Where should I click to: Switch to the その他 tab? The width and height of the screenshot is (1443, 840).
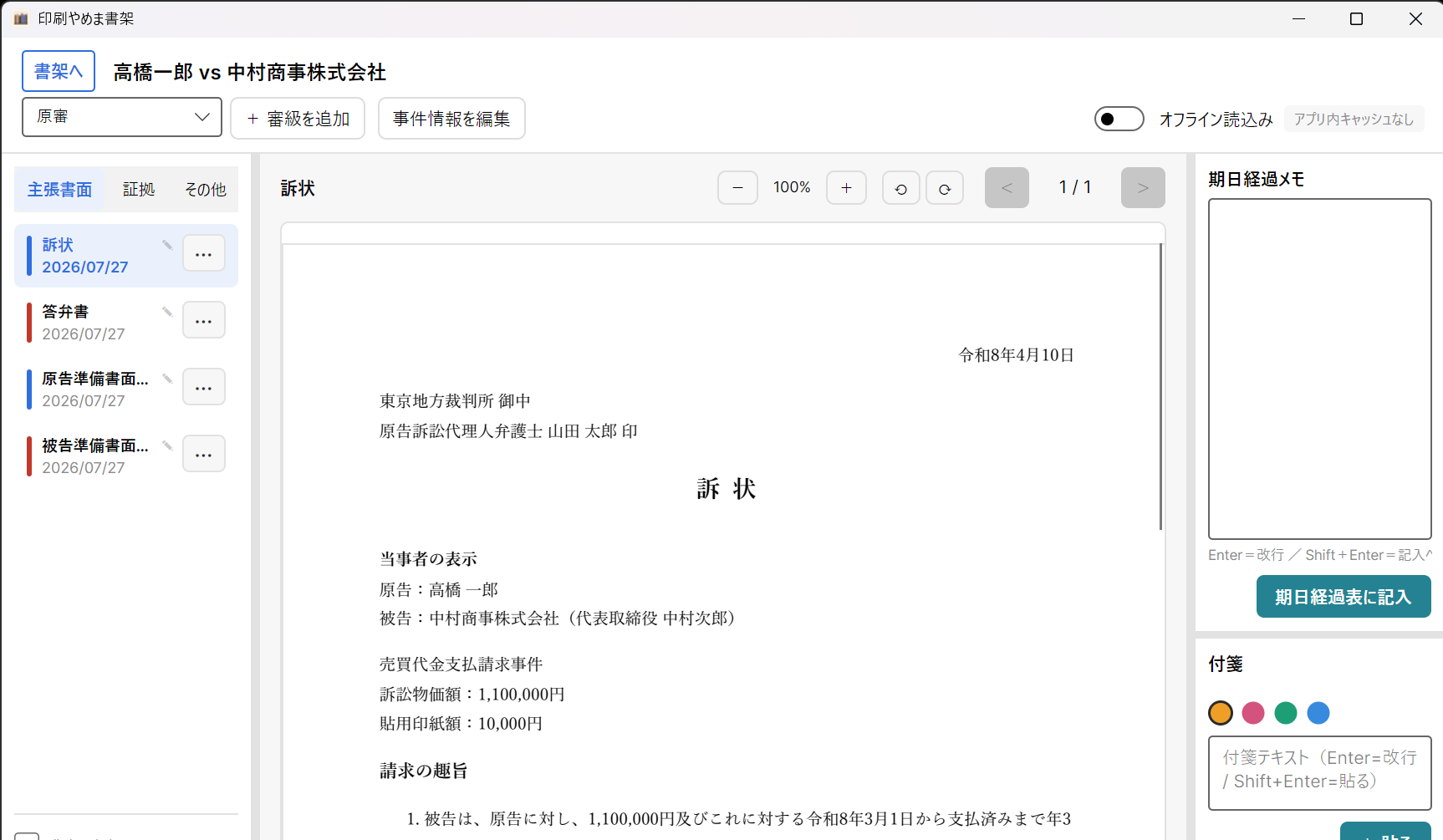click(x=206, y=190)
